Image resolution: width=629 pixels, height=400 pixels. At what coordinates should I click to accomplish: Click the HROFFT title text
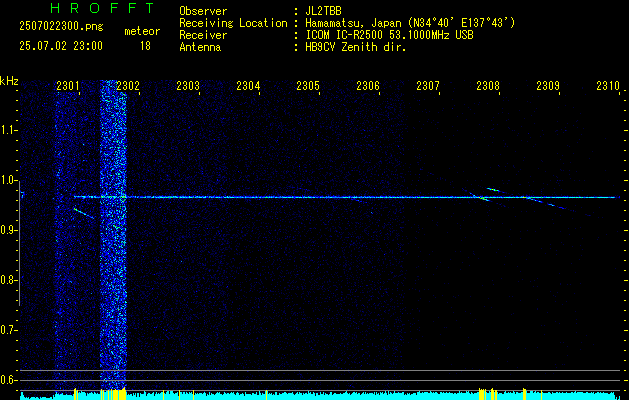point(103,8)
